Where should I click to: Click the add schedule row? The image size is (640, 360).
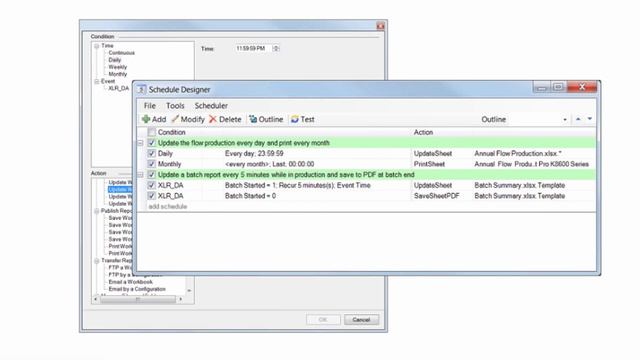(167, 207)
